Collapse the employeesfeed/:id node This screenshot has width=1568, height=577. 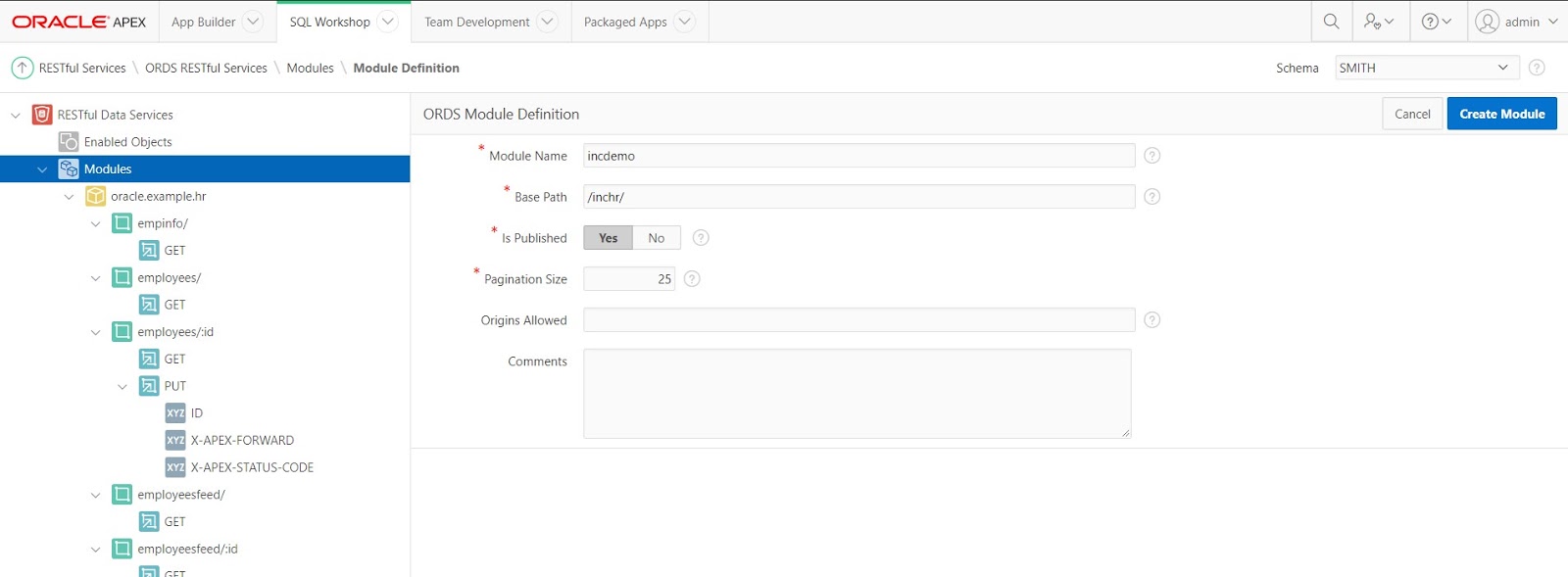click(95, 550)
